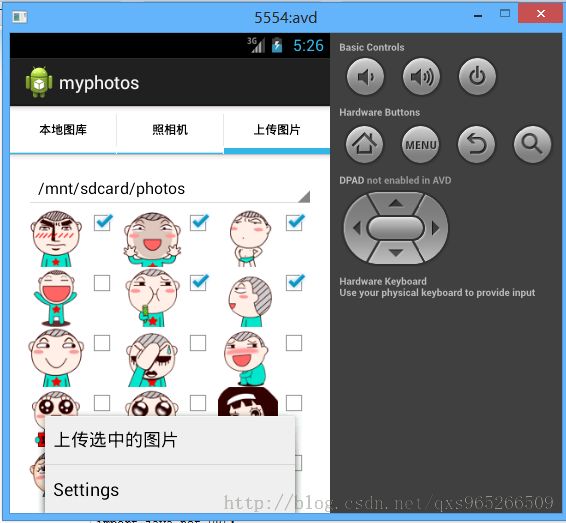Uncheck the side-profile photo checkbox
This screenshot has height=523, width=566.
tap(295, 282)
